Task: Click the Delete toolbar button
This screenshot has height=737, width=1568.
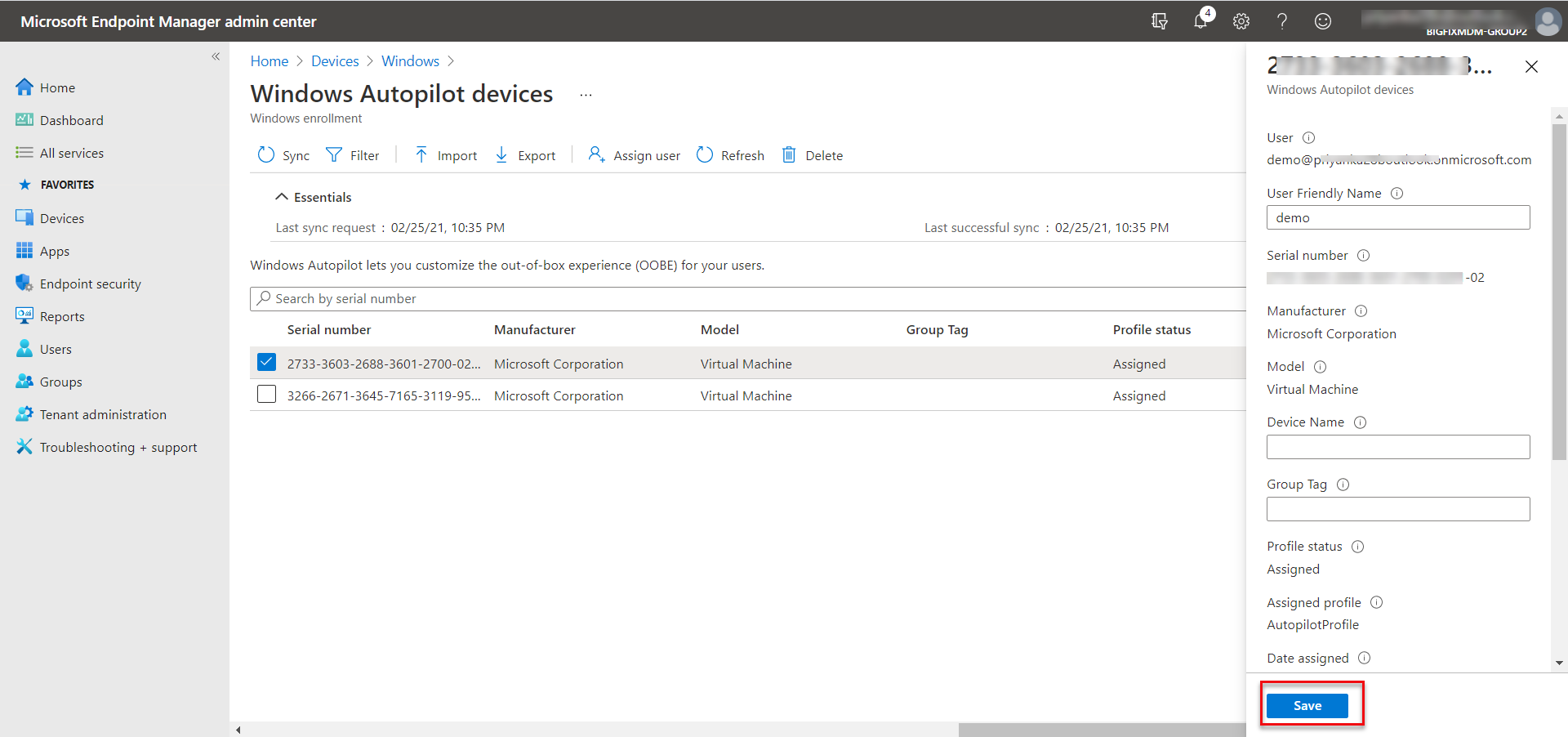Action: 813,155
